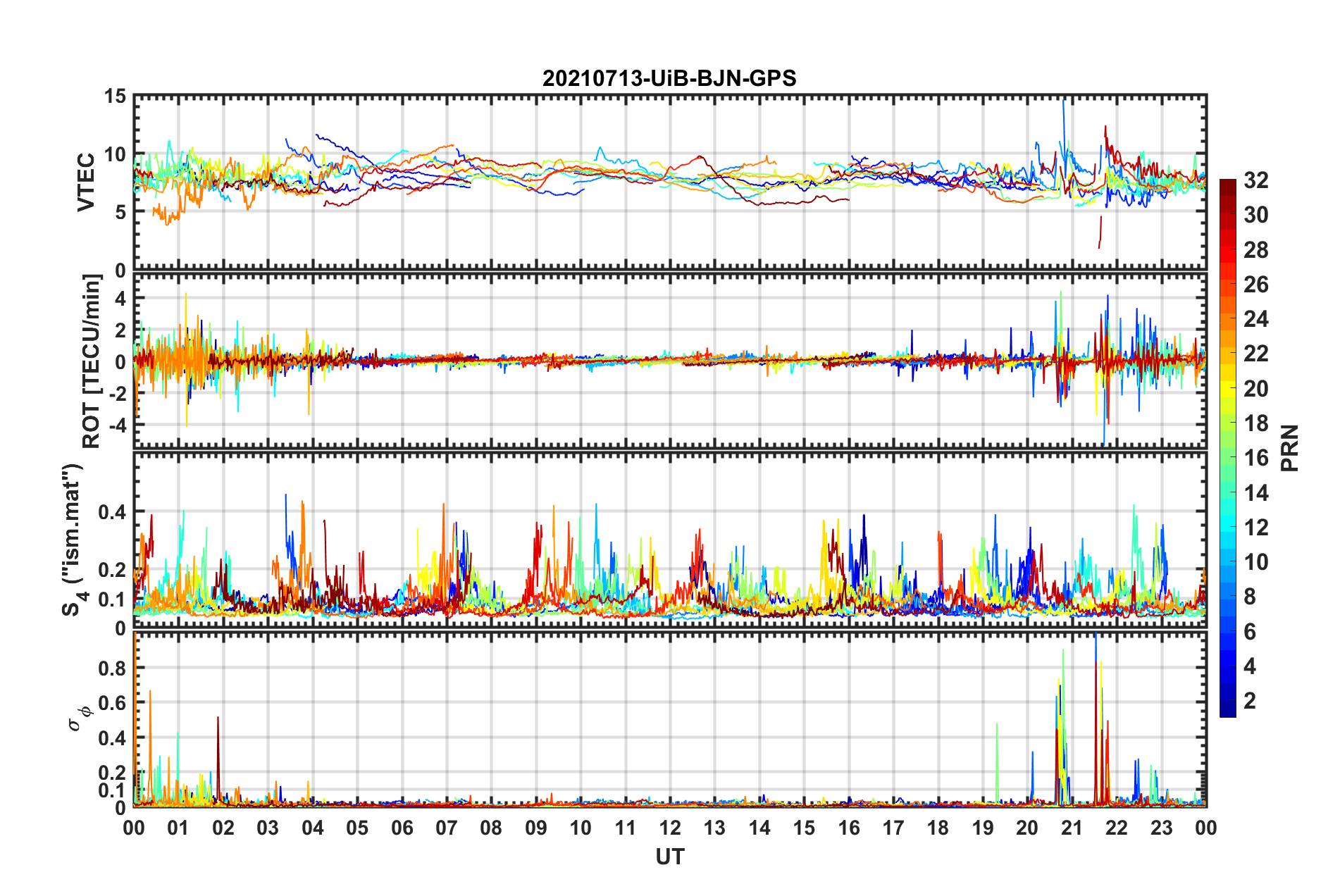Click colorbar tick label 14
Viewport: 1340px width, 896px height.
[x=1255, y=493]
